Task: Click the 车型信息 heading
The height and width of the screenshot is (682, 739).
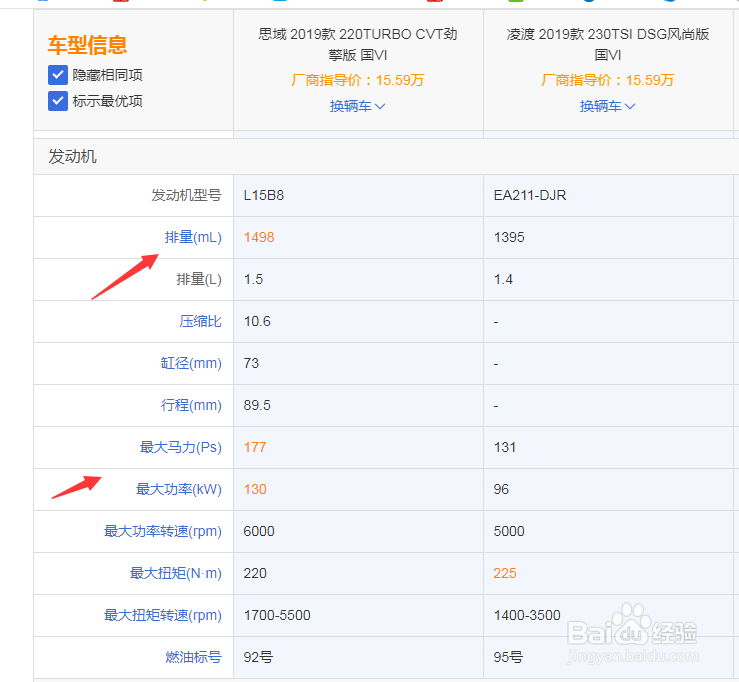Action: (x=88, y=45)
